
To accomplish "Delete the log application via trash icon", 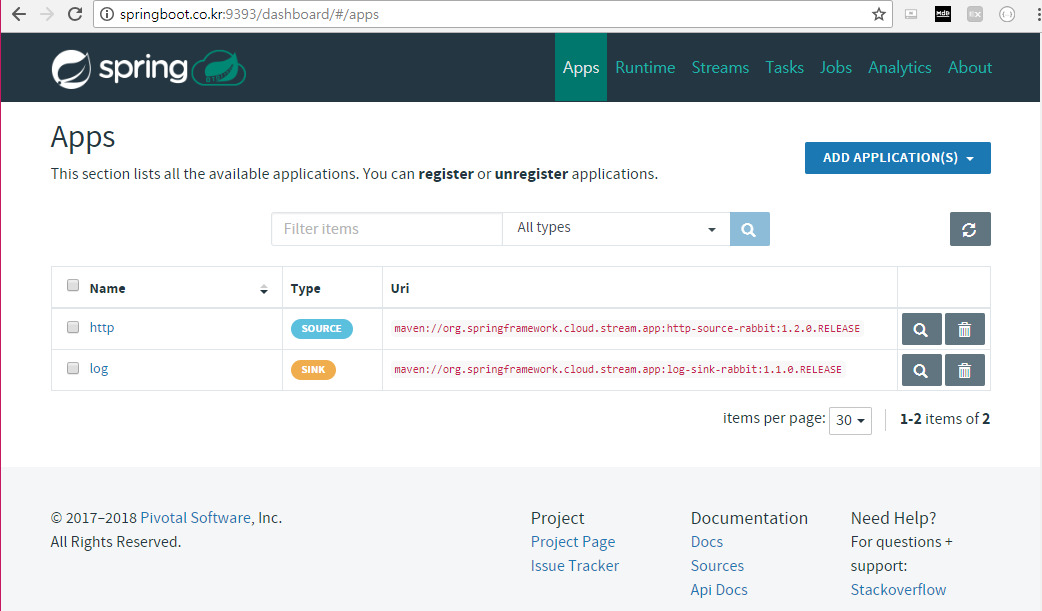I will tap(963, 369).
